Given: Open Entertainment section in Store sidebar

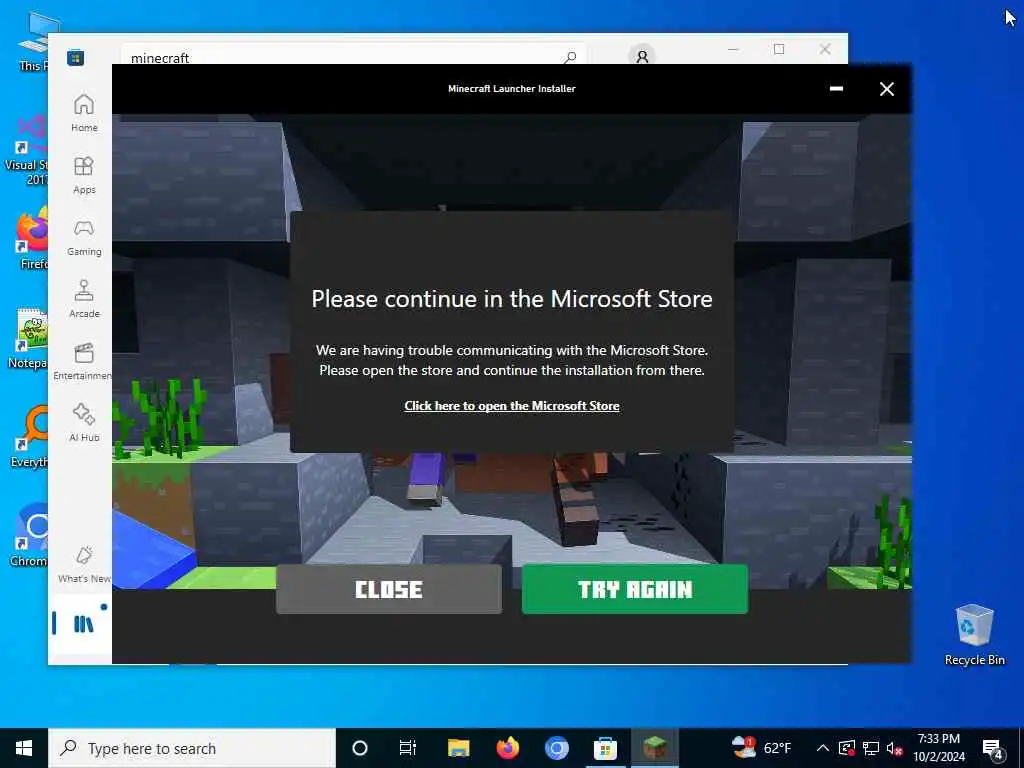Looking at the screenshot, I should tap(83, 361).
